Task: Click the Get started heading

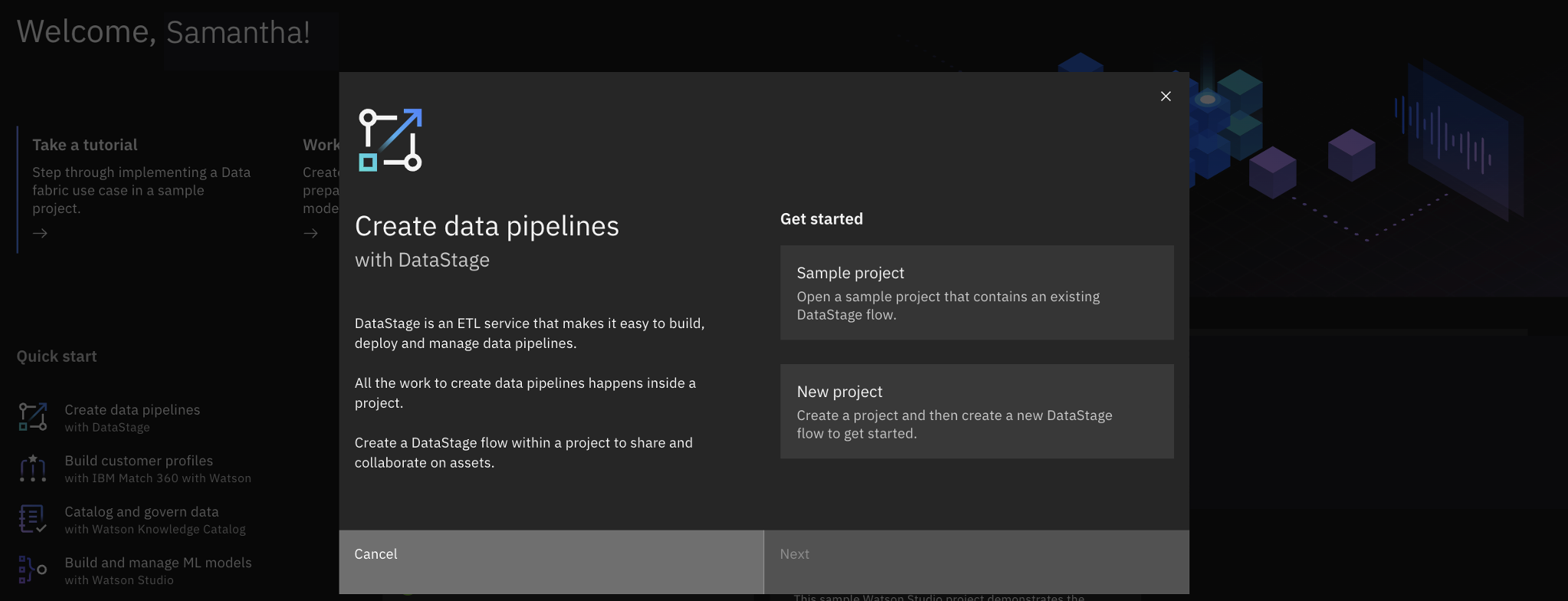Action: click(x=822, y=219)
